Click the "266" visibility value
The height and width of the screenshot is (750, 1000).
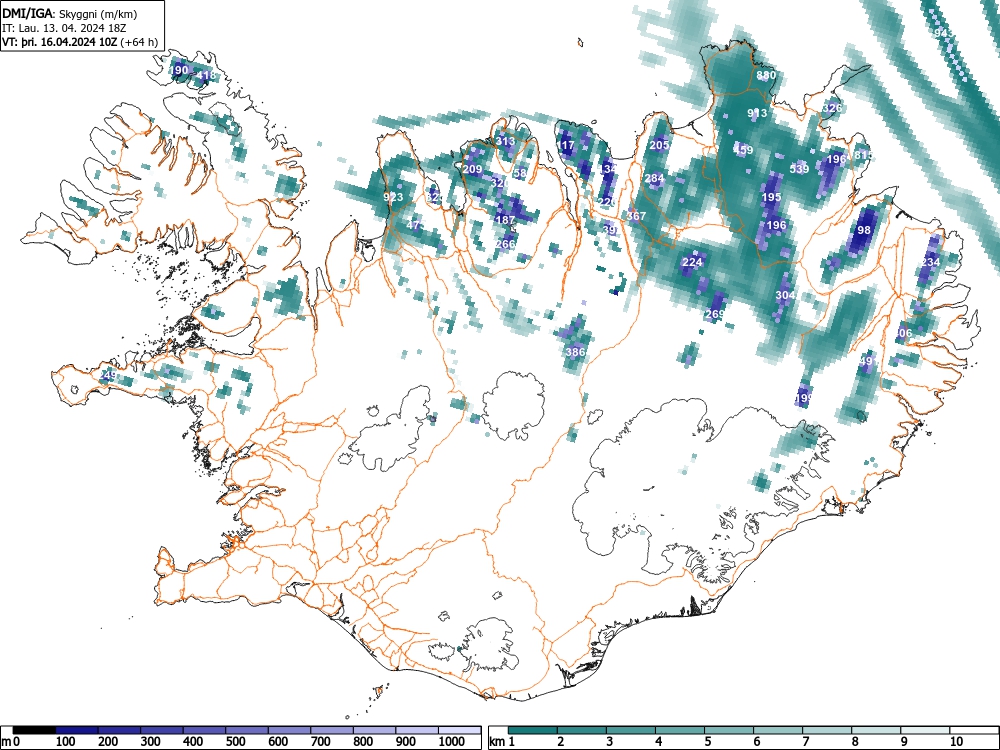[505, 244]
